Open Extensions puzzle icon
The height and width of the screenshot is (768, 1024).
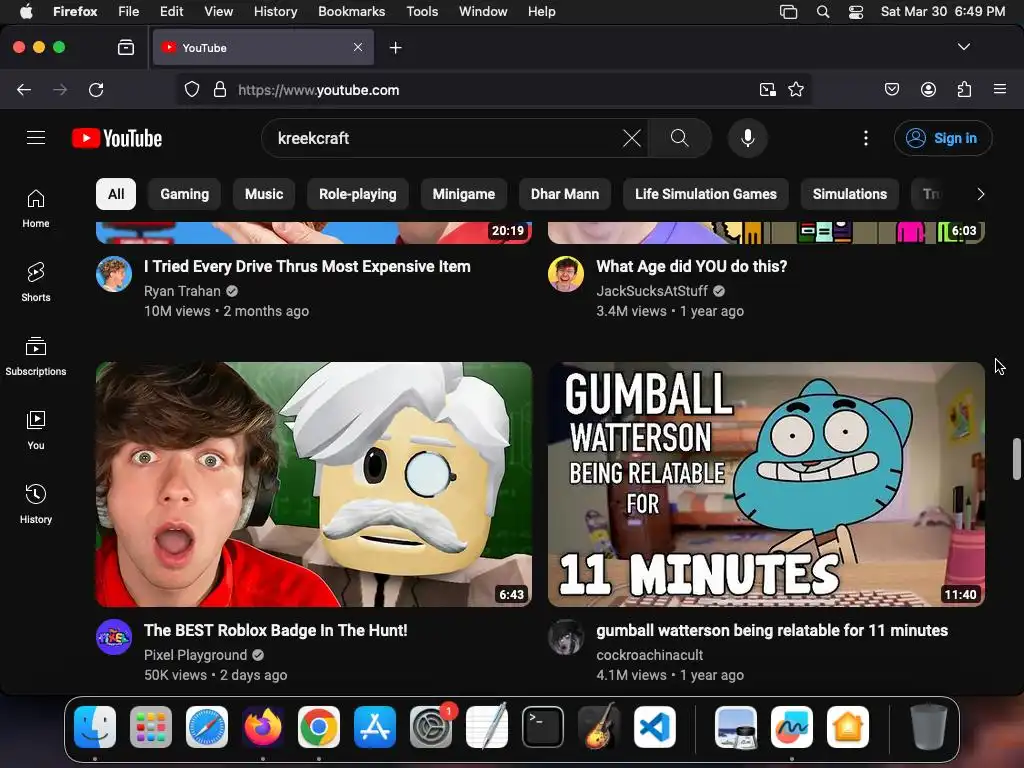(965, 89)
